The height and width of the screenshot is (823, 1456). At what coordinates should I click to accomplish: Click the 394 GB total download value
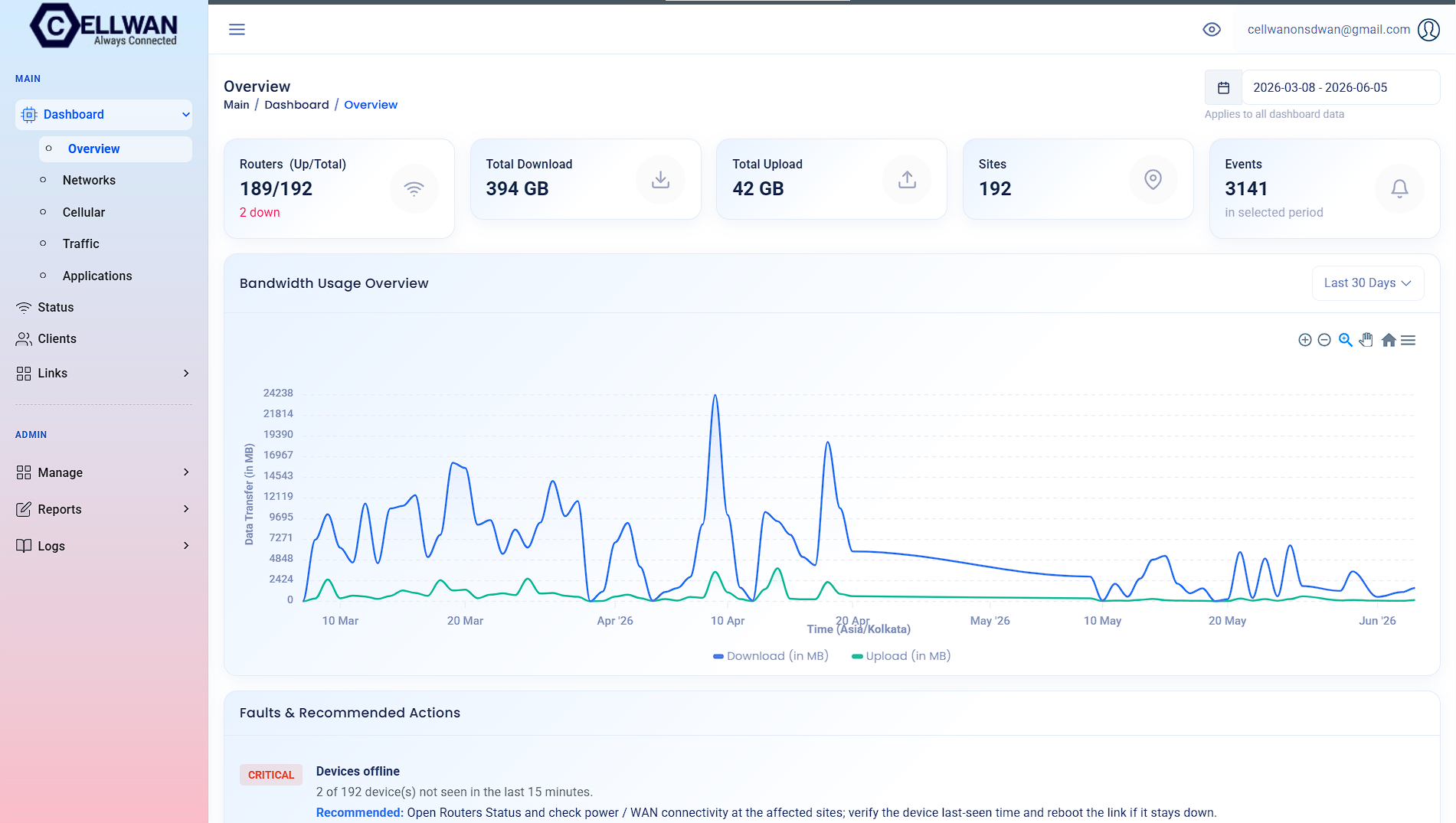517,189
